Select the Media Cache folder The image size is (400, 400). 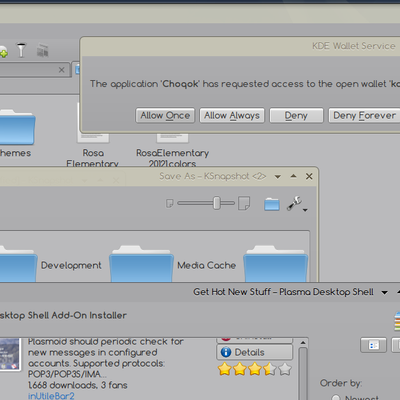(x=141, y=264)
